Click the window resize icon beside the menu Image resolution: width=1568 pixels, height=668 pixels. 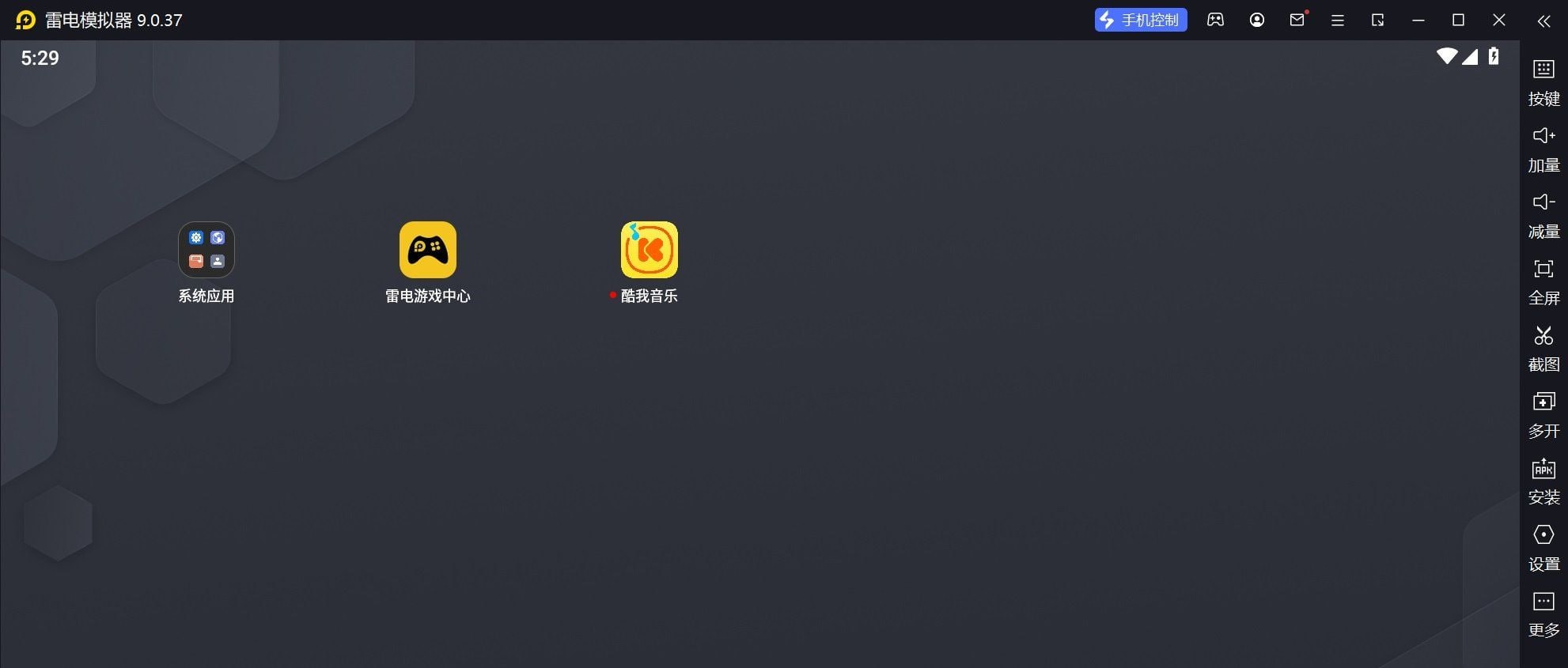coord(1377,21)
